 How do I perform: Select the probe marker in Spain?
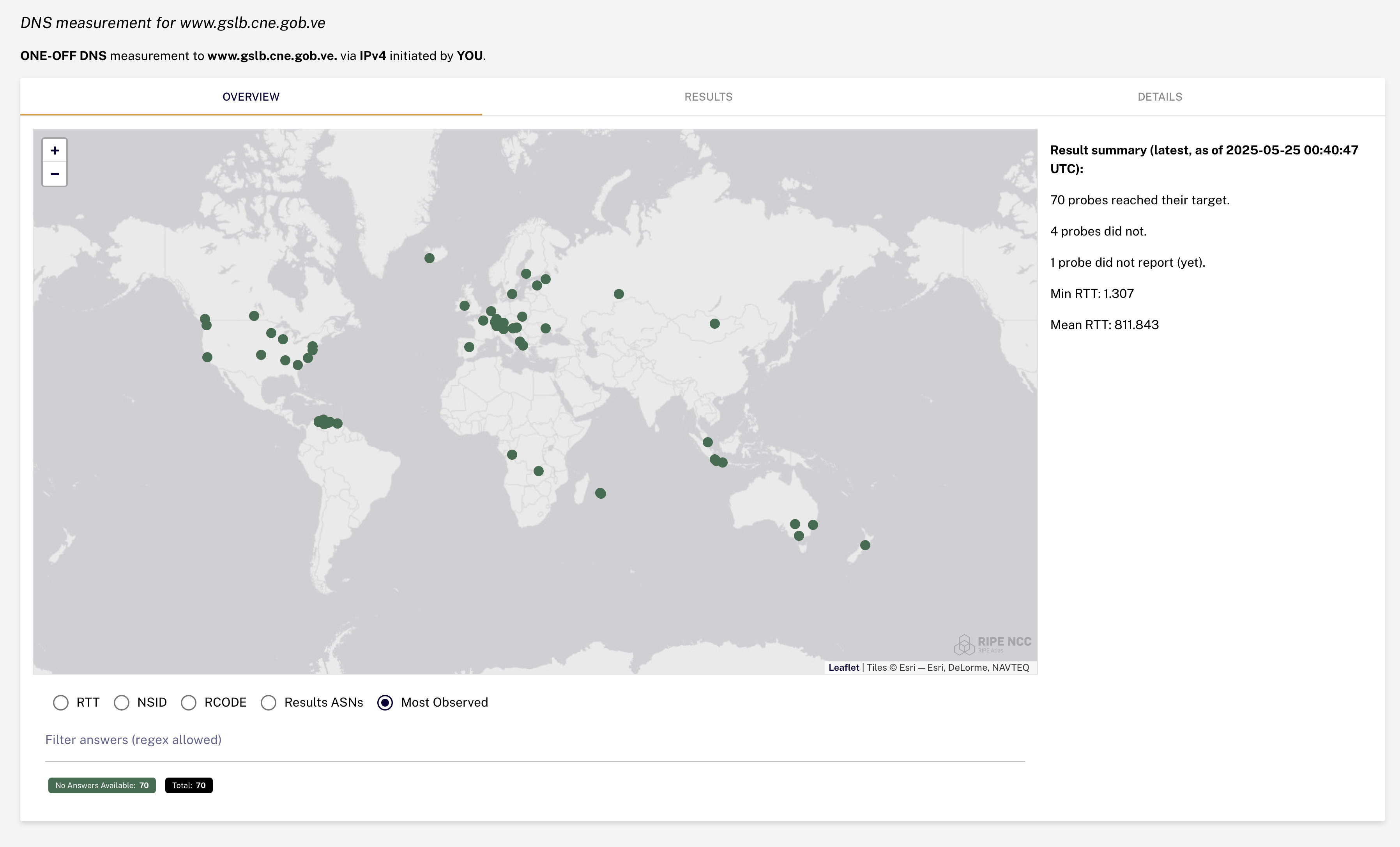click(x=469, y=347)
